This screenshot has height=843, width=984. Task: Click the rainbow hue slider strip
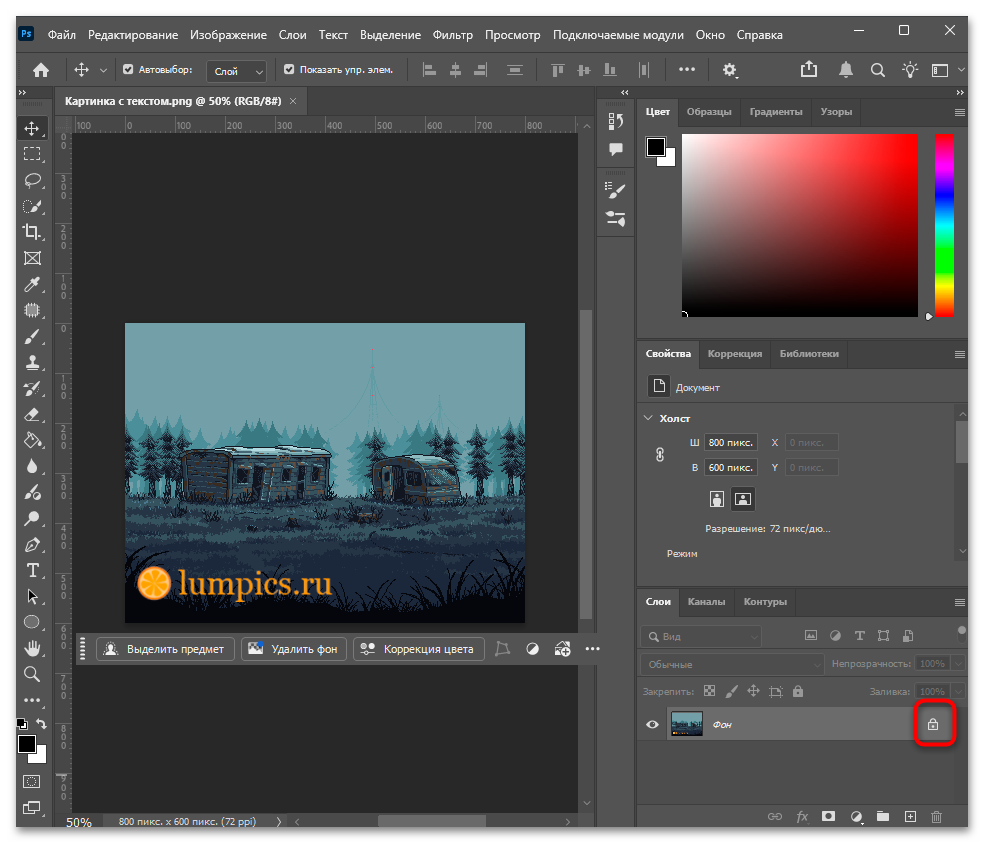[944, 225]
